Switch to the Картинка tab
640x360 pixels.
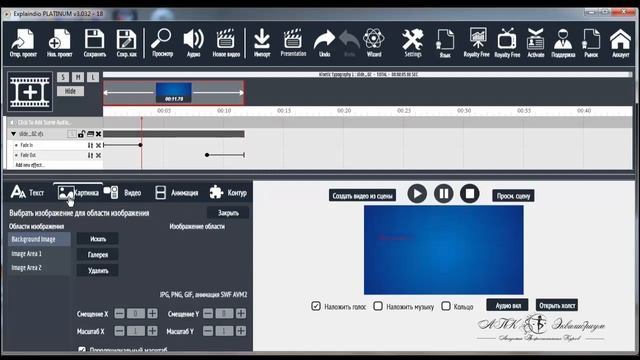(78, 192)
